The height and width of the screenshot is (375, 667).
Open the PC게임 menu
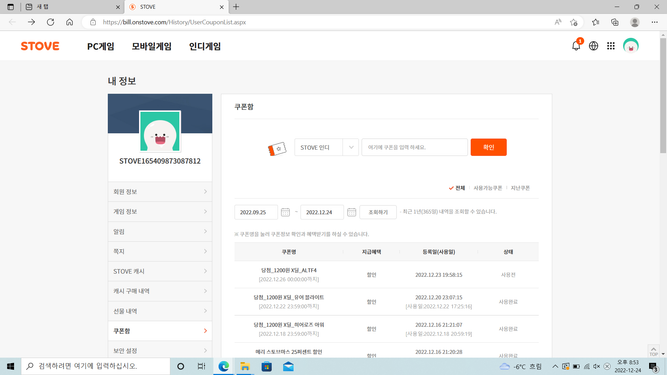click(101, 46)
